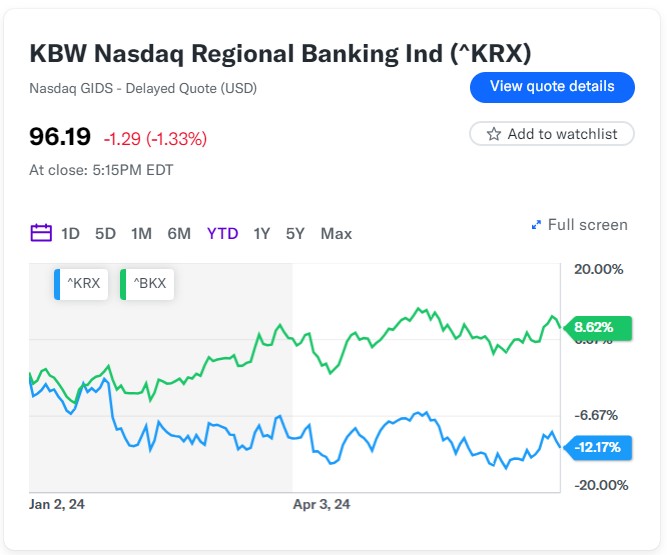Switch chart to 6M range
The width and height of the screenshot is (667, 555).
(x=179, y=233)
